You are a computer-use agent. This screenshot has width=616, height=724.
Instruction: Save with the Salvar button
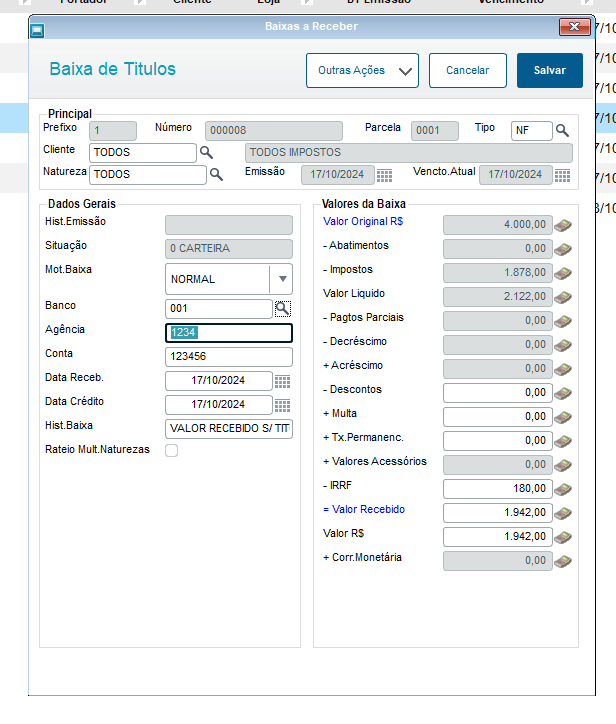pos(550,70)
